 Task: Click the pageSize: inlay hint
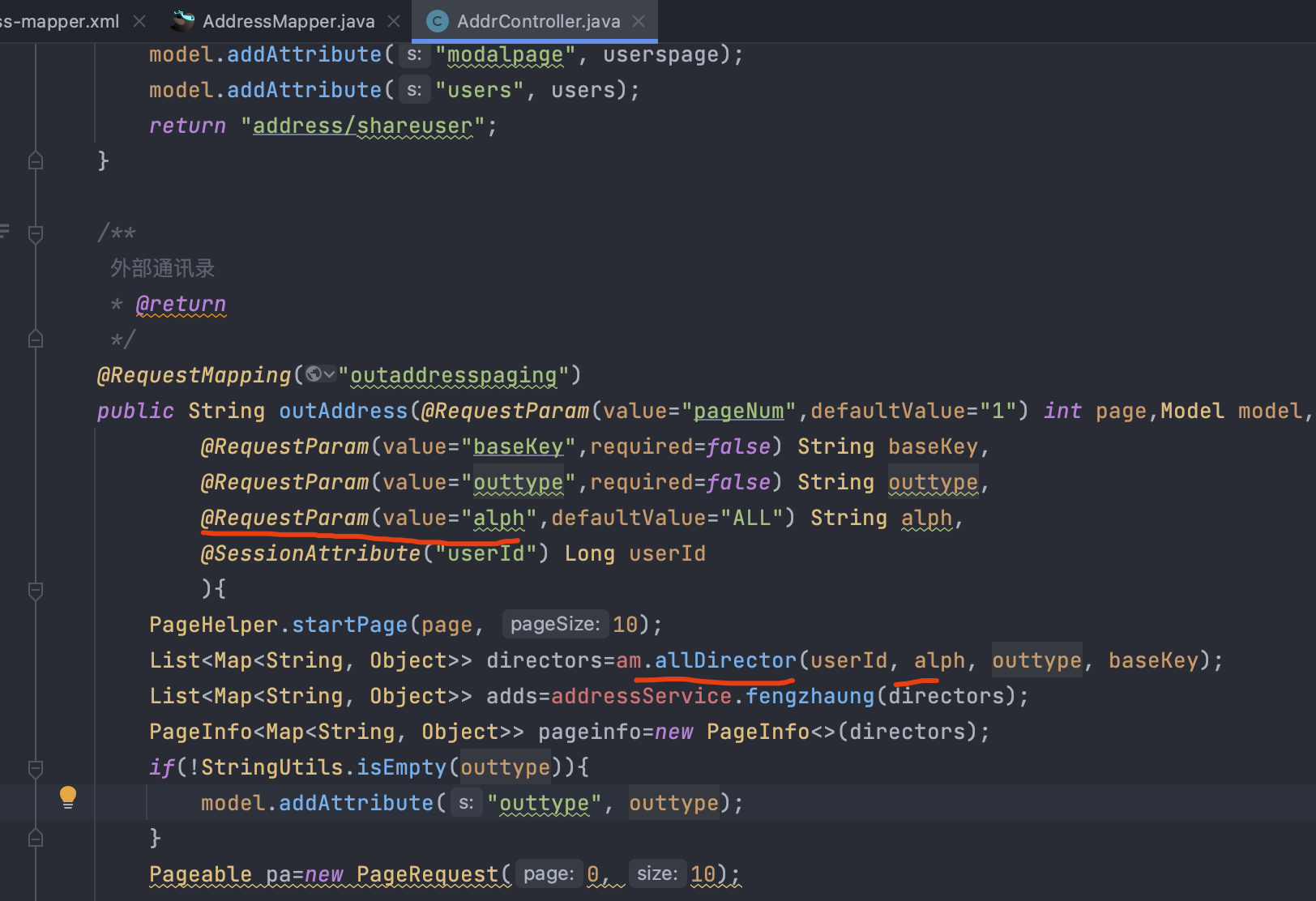point(554,624)
